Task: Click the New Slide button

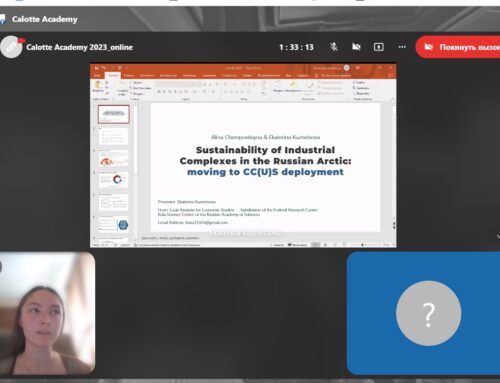Action: click(x=122, y=87)
